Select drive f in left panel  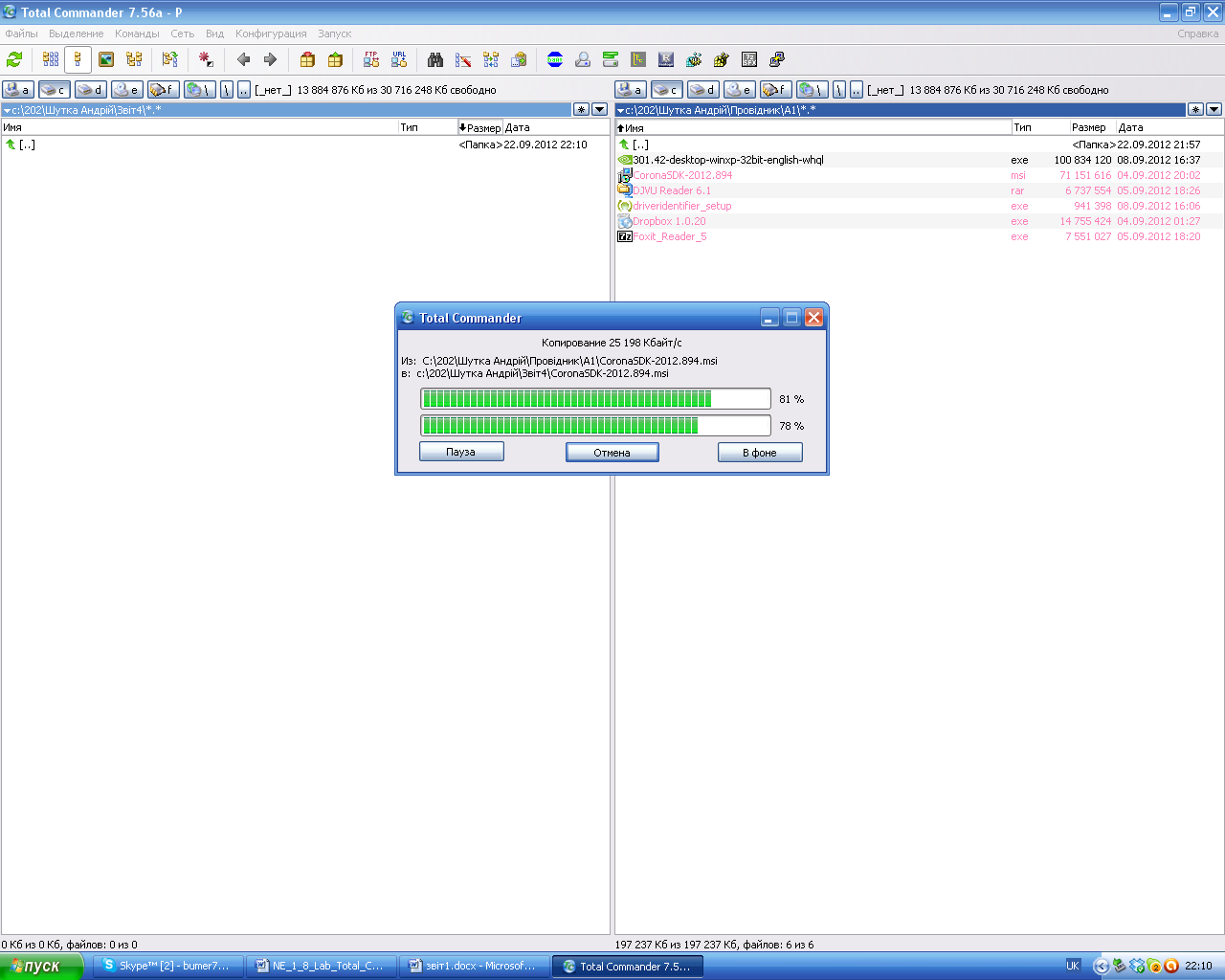click(x=163, y=89)
